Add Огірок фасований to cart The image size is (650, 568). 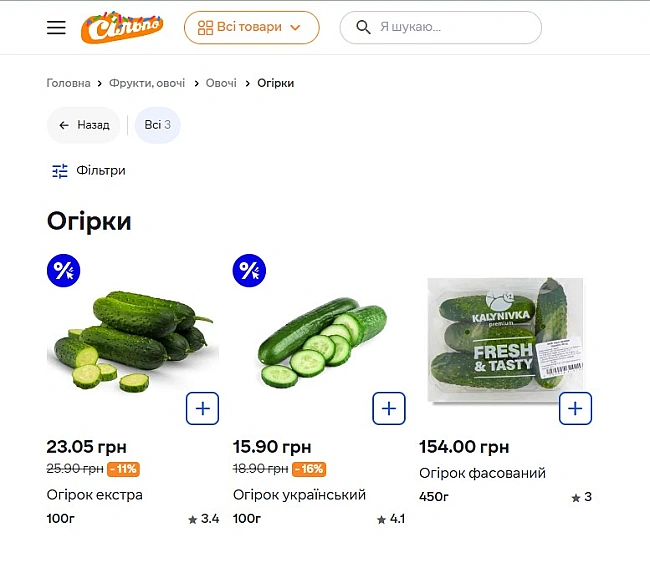575,408
